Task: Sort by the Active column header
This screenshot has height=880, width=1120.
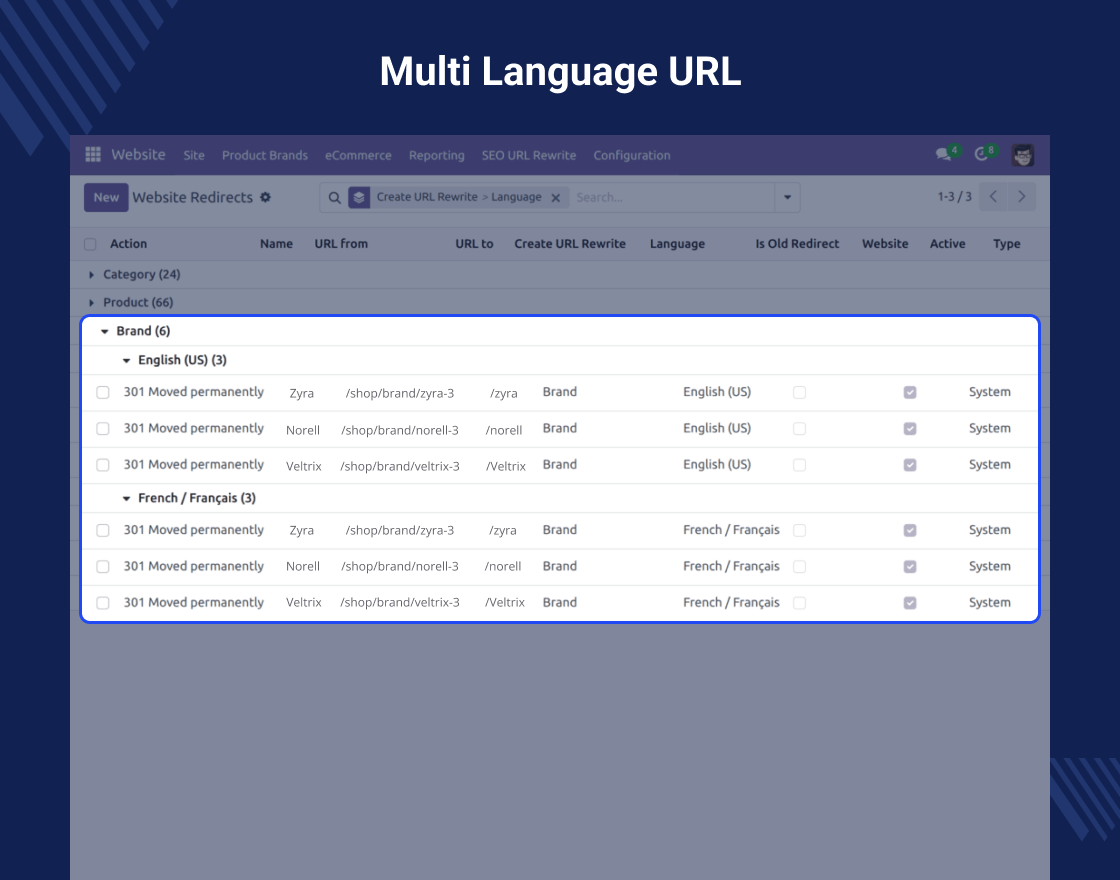Action: click(947, 244)
